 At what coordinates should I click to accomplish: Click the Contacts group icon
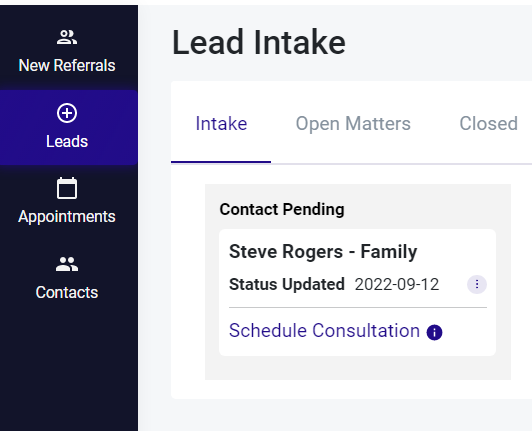[x=67, y=264]
